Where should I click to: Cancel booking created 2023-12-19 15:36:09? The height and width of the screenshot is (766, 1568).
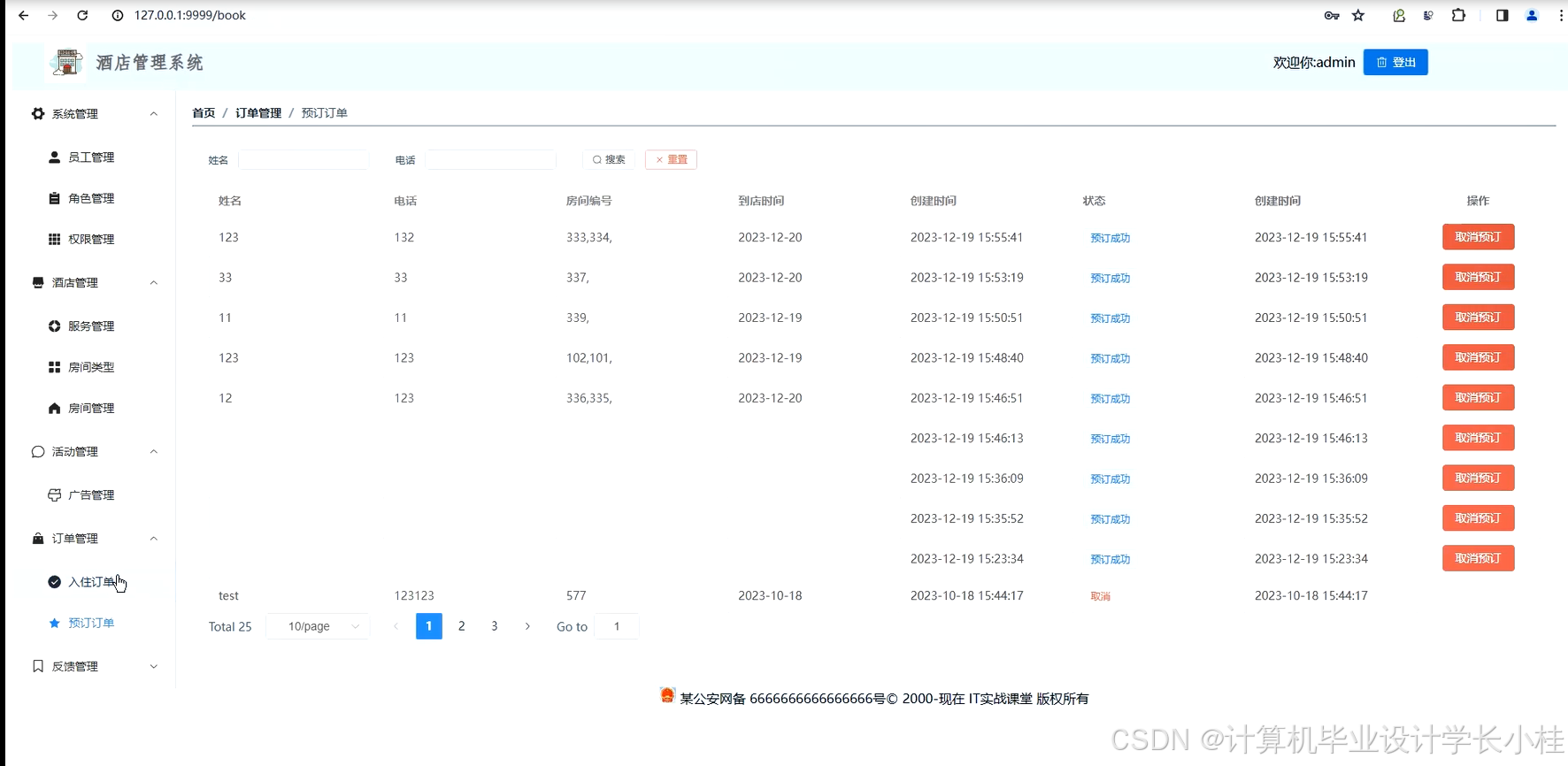(1478, 478)
